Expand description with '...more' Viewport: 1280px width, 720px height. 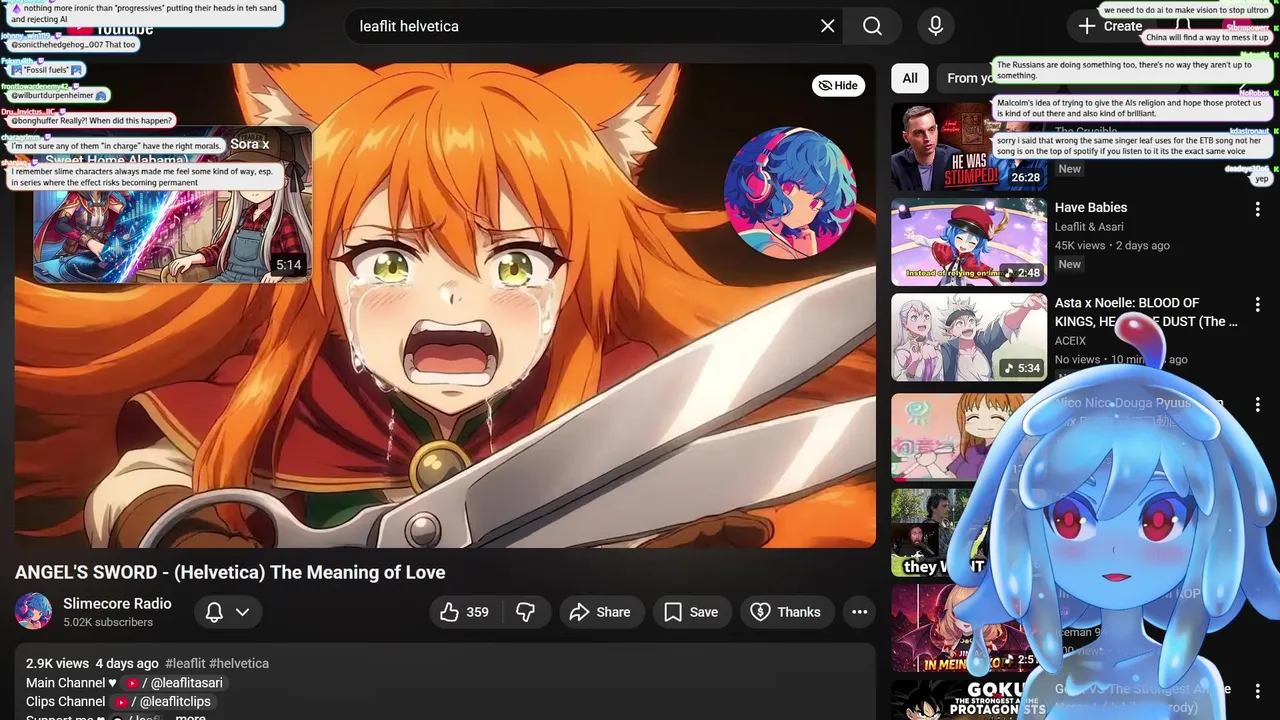tap(190, 717)
